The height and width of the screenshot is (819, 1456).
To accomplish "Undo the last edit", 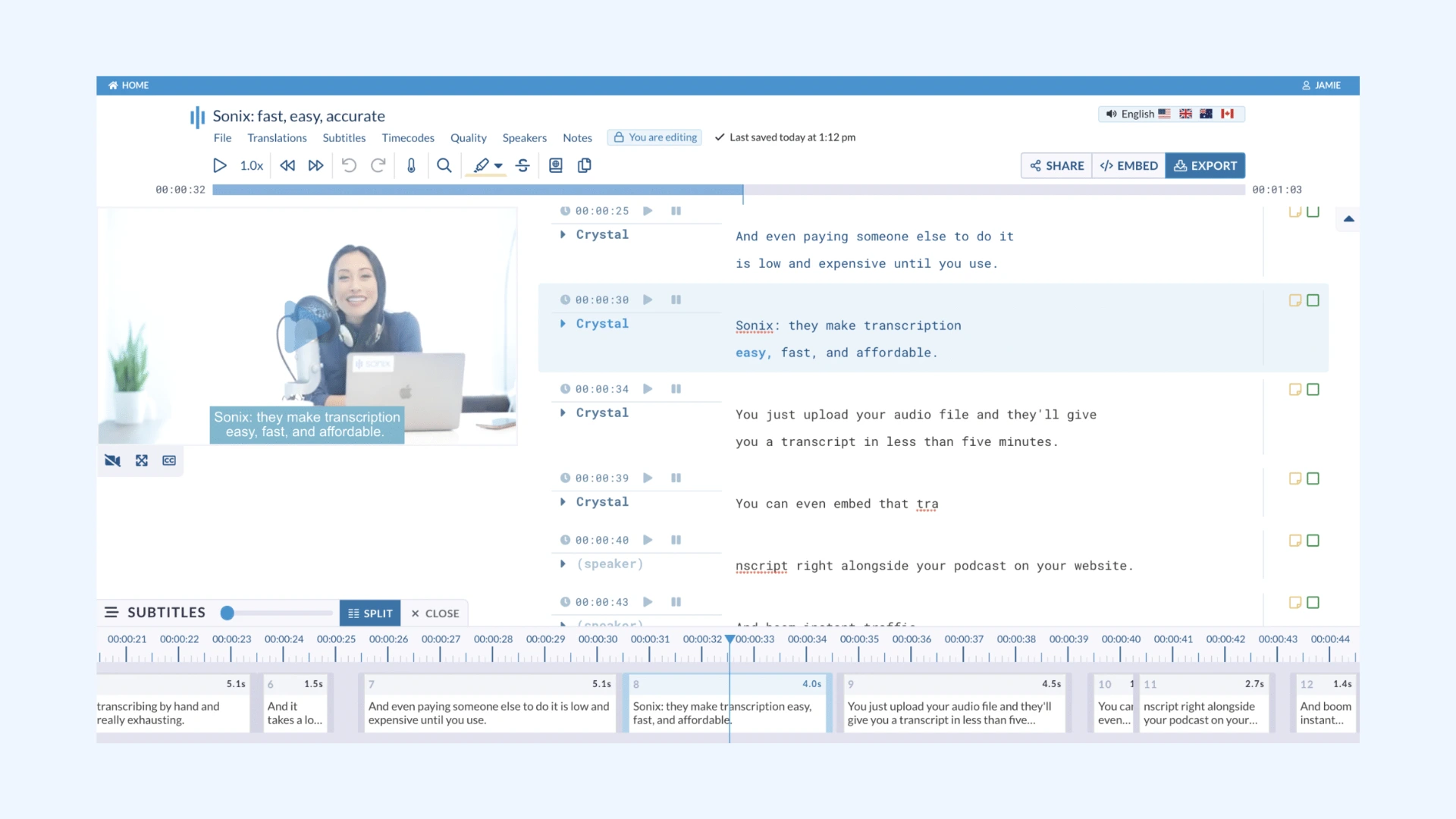I will (x=349, y=165).
